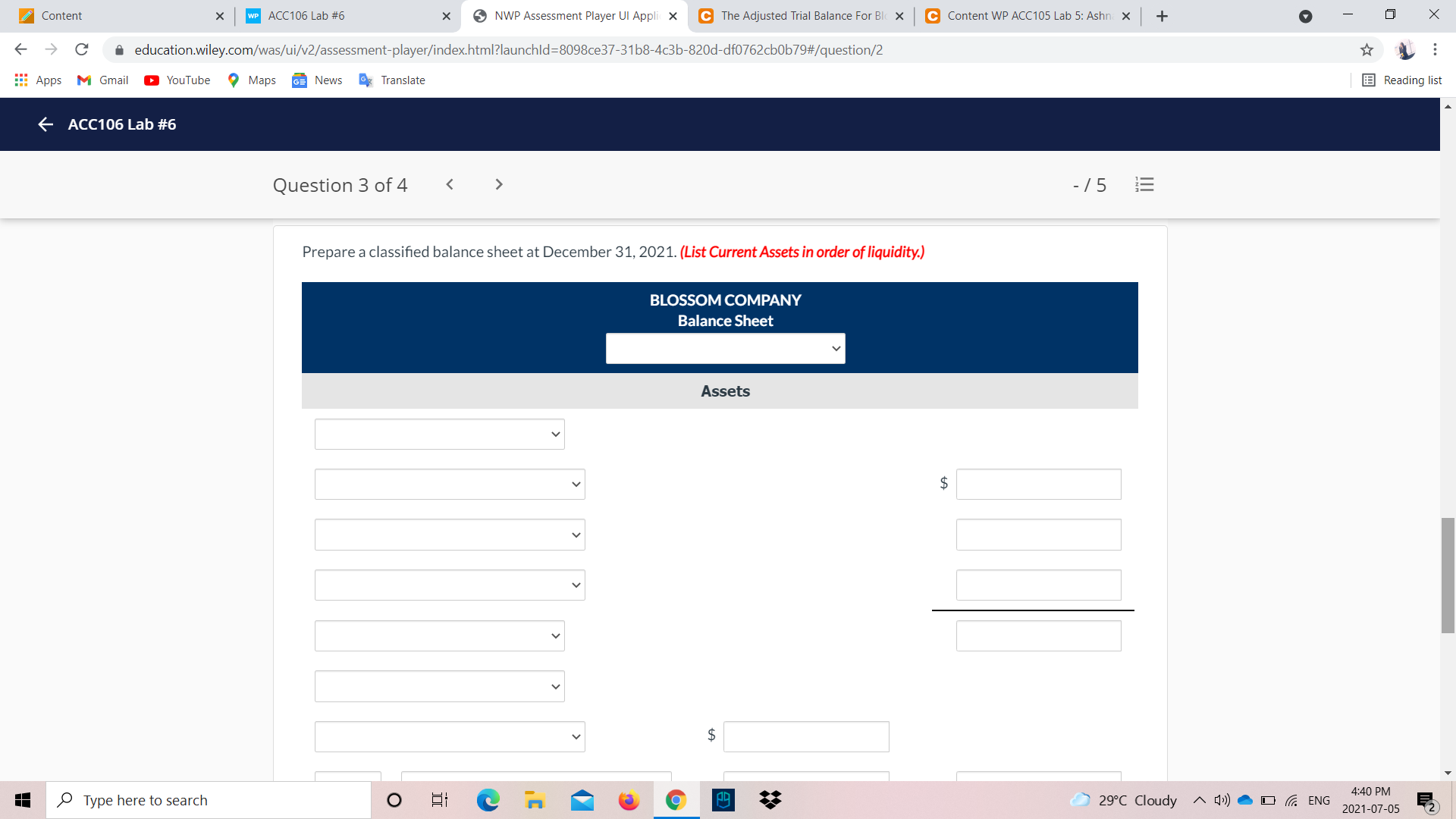Viewport: 1456px width, 819px height.
Task: Open the Gmail bookmark
Action: (x=103, y=80)
